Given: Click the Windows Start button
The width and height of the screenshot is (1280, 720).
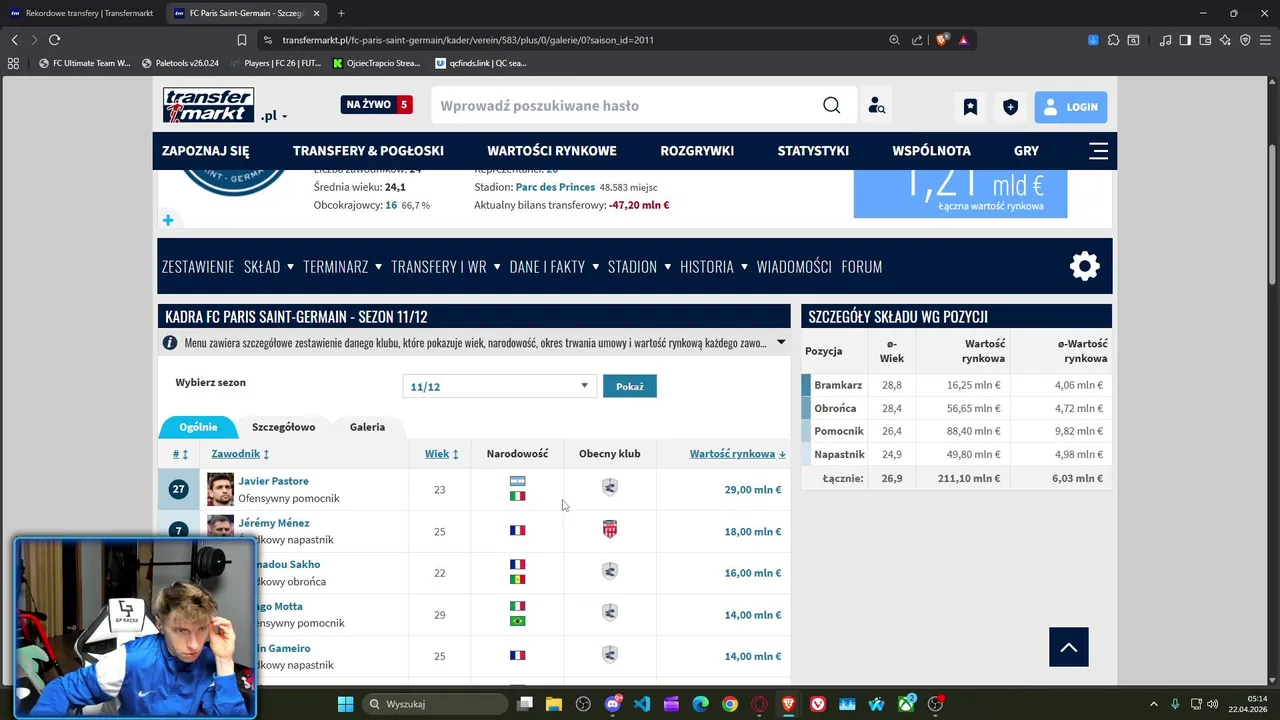Looking at the screenshot, I should click(x=345, y=704).
